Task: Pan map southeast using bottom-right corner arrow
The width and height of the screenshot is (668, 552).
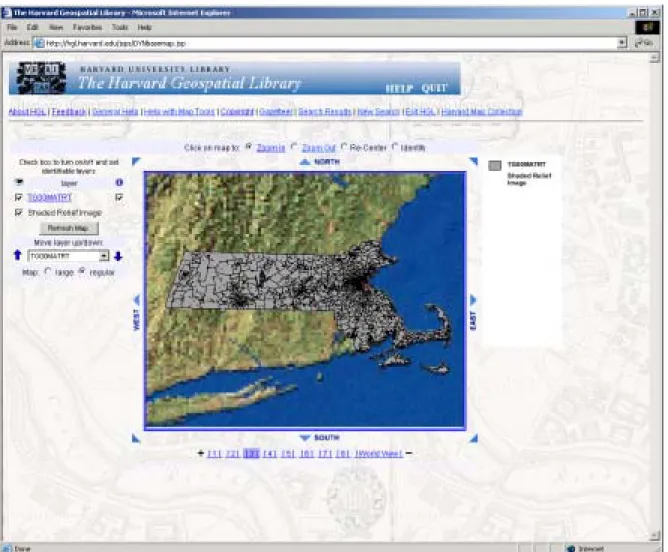Action: 473,438
